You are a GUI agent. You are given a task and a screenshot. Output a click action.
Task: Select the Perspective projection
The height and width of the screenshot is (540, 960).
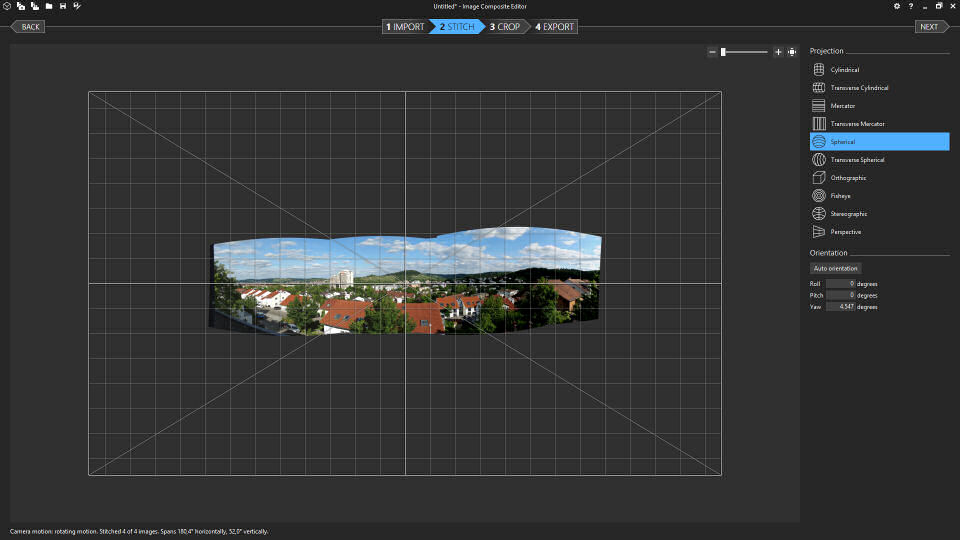click(x=845, y=232)
